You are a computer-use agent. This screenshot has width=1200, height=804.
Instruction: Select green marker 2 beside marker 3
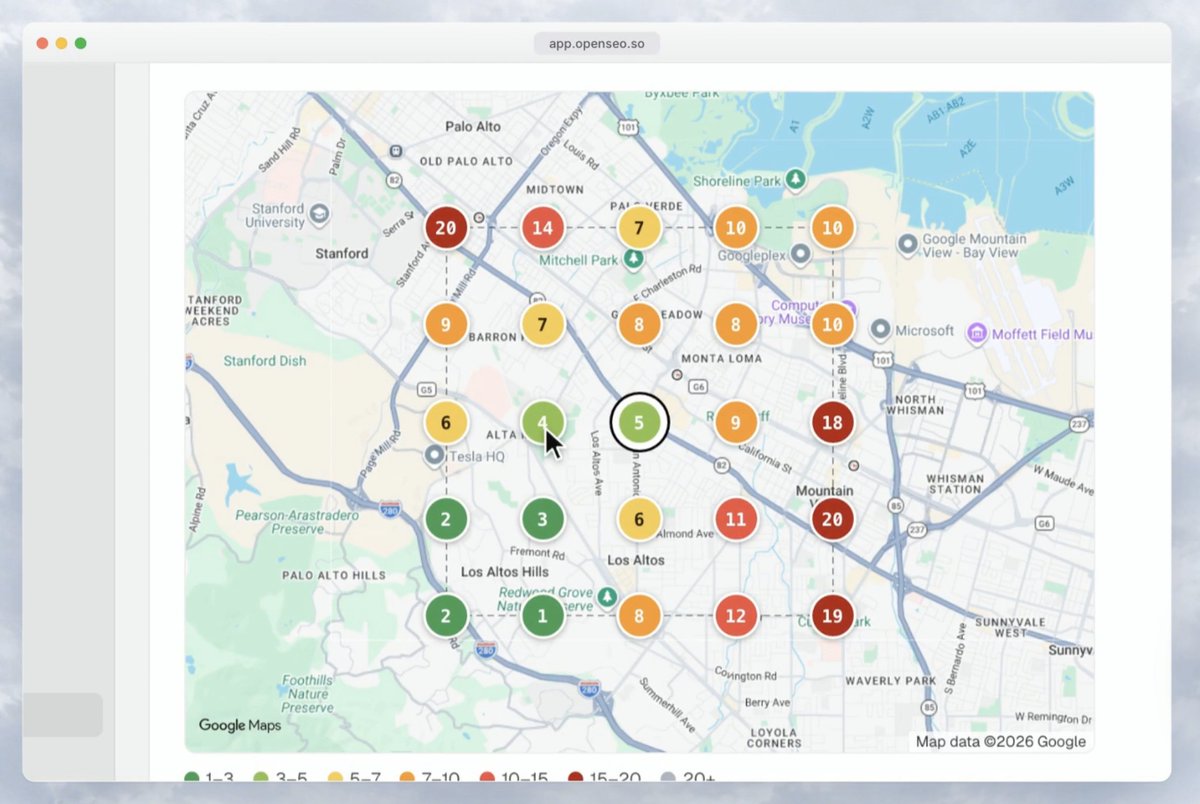[x=446, y=519]
